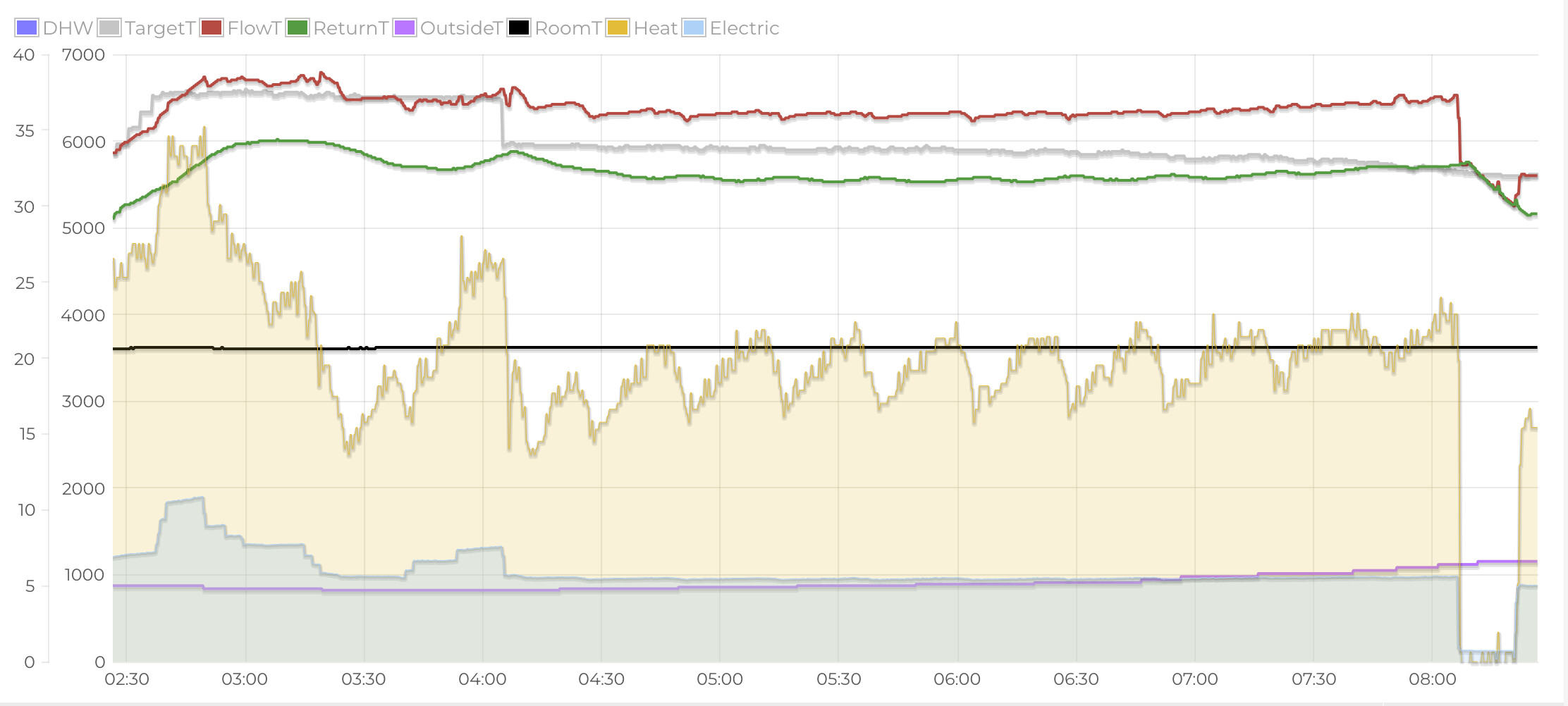Viewport: 1568px width, 706px height.
Task: Toggle the OutsideT legend text label
Action: coord(461,28)
